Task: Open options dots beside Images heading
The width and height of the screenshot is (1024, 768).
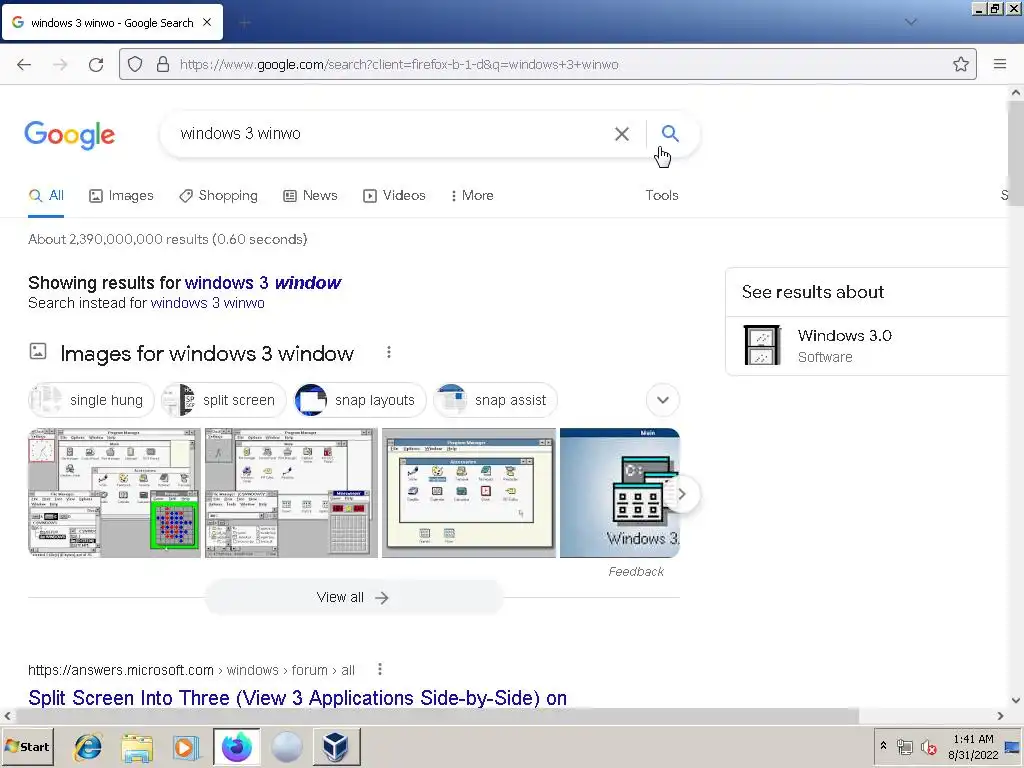Action: (x=389, y=353)
